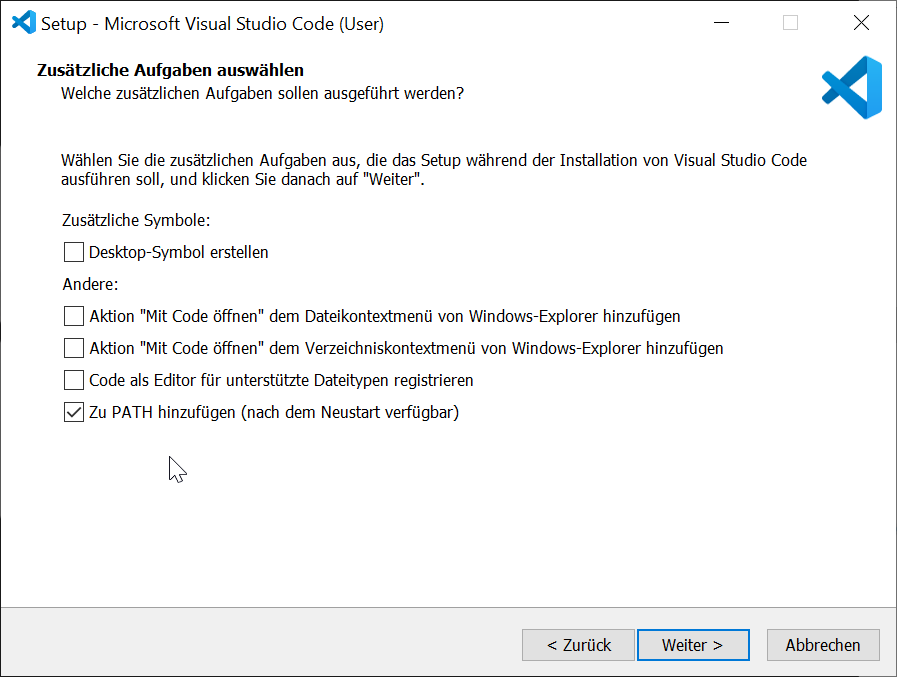The width and height of the screenshot is (897, 677).
Task: Tick the Dateikontextmenü "Mit Code öffnen" checkbox
Action: click(x=74, y=316)
